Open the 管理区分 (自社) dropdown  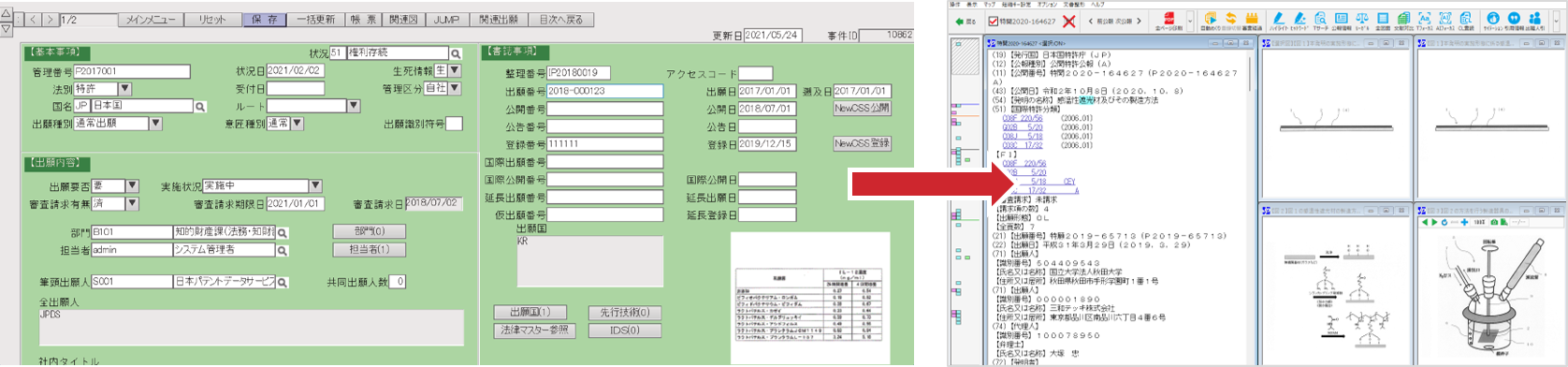coord(455,89)
